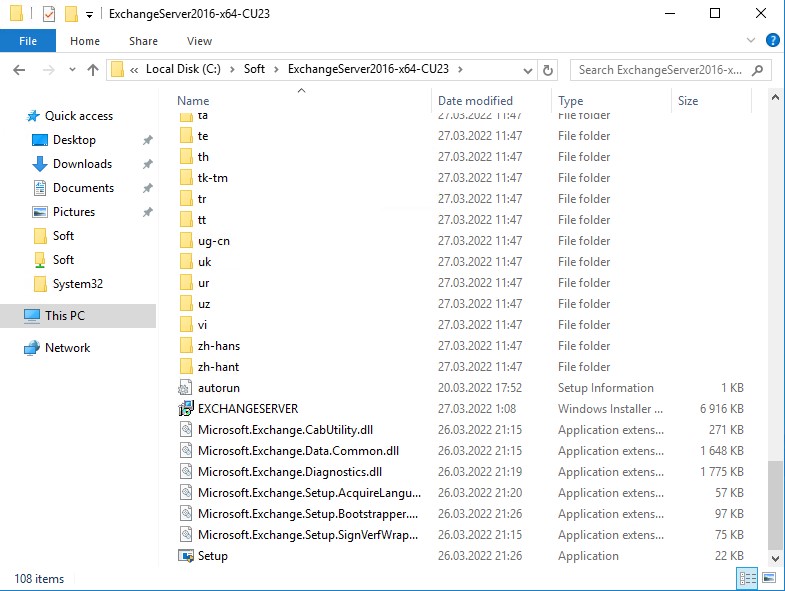Screen dimensions: 785x591
Task: Select the autorun setup information file
Action: pos(218,388)
